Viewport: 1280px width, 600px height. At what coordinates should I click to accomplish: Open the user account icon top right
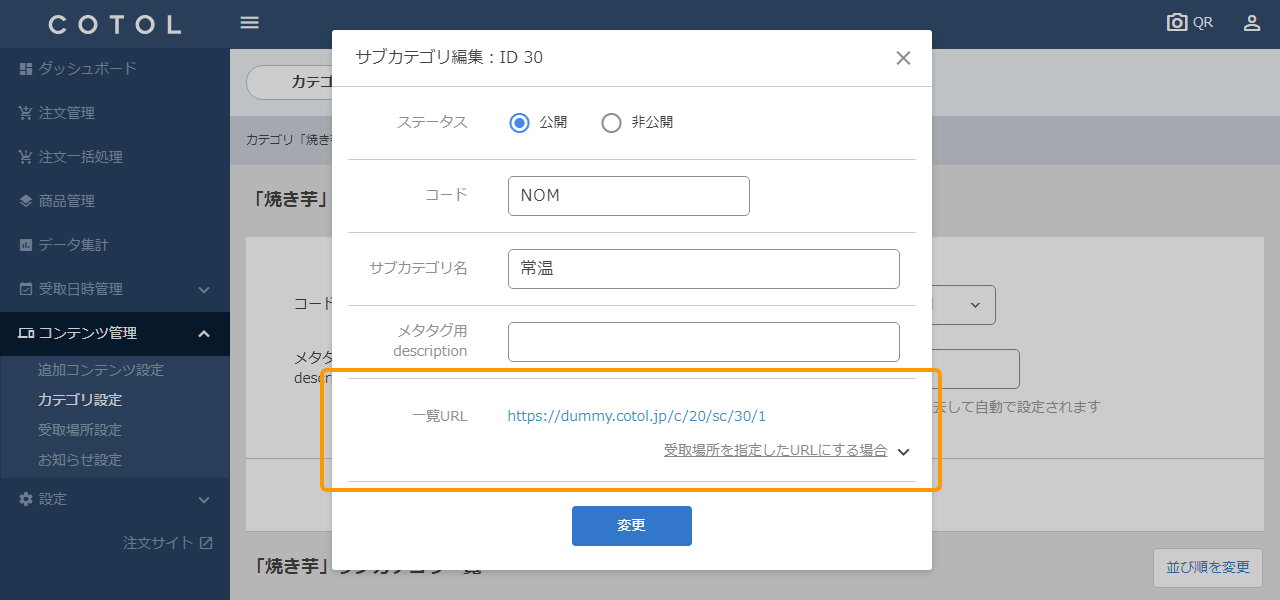(1251, 21)
